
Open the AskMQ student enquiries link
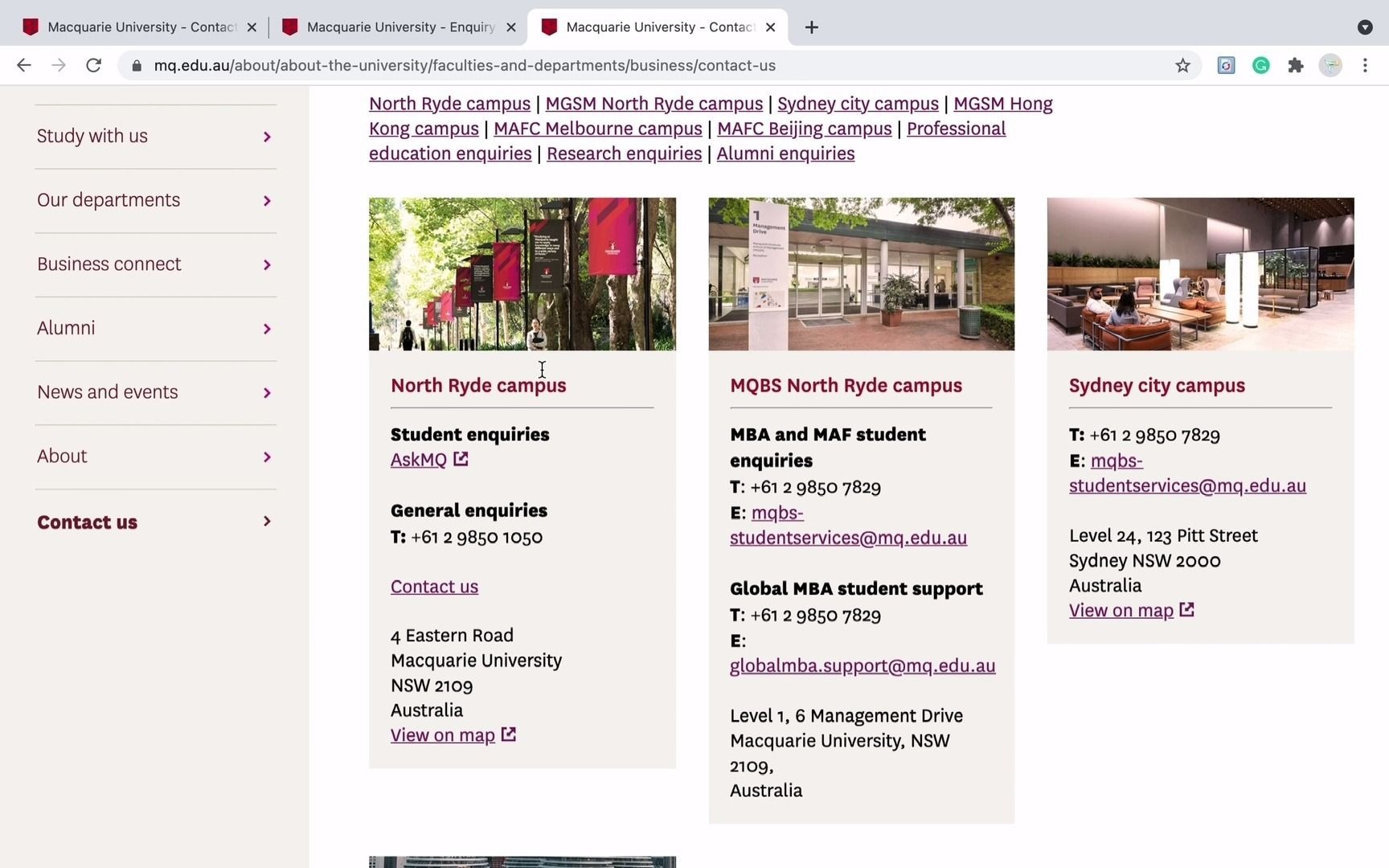coord(419,460)
